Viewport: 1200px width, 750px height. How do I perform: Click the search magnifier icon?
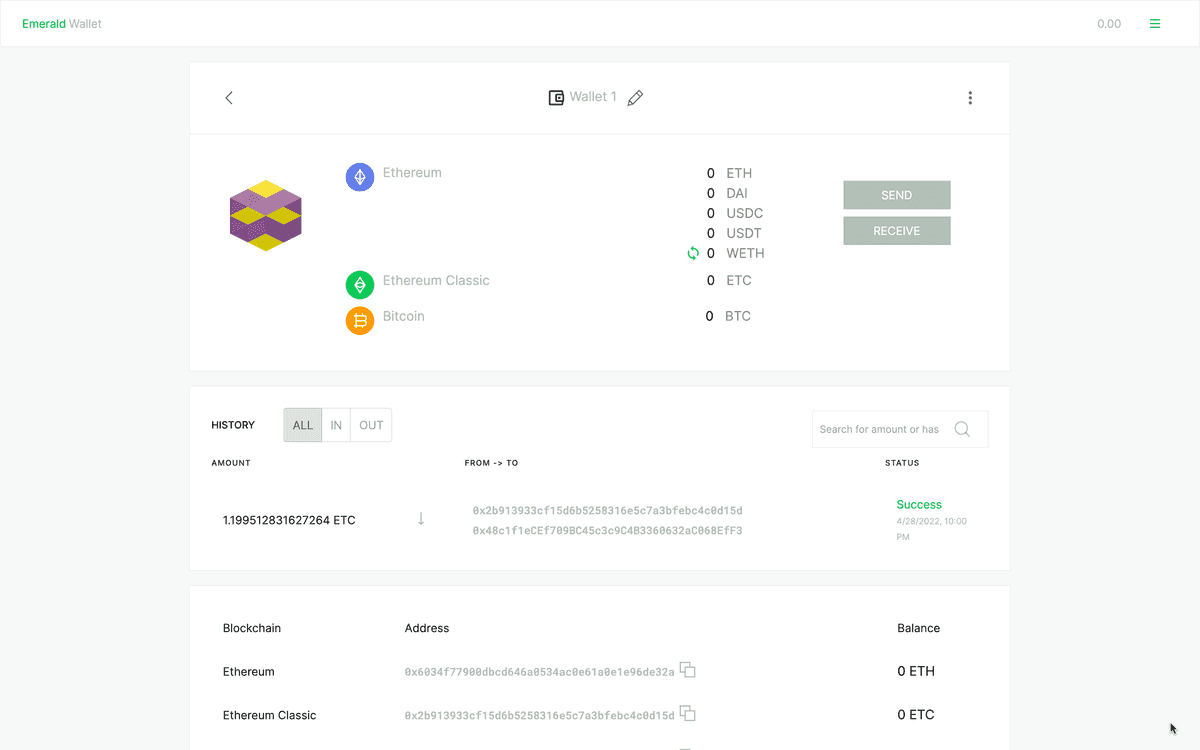pos(962,428)
